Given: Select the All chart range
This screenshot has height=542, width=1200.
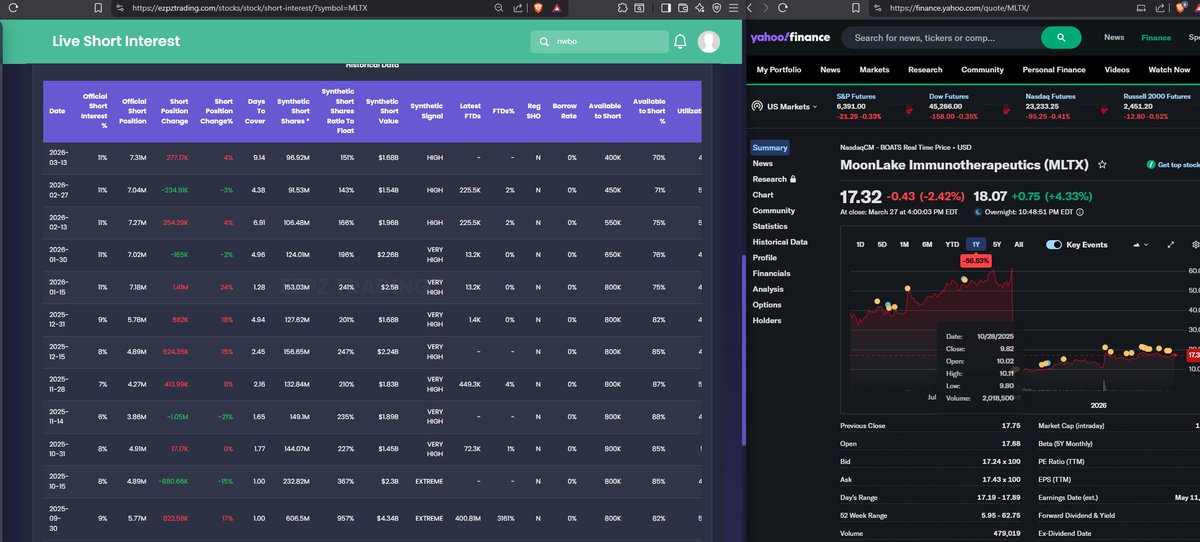Looking at the screenshot, I should pyautogui.click(x=1018, y=244).
